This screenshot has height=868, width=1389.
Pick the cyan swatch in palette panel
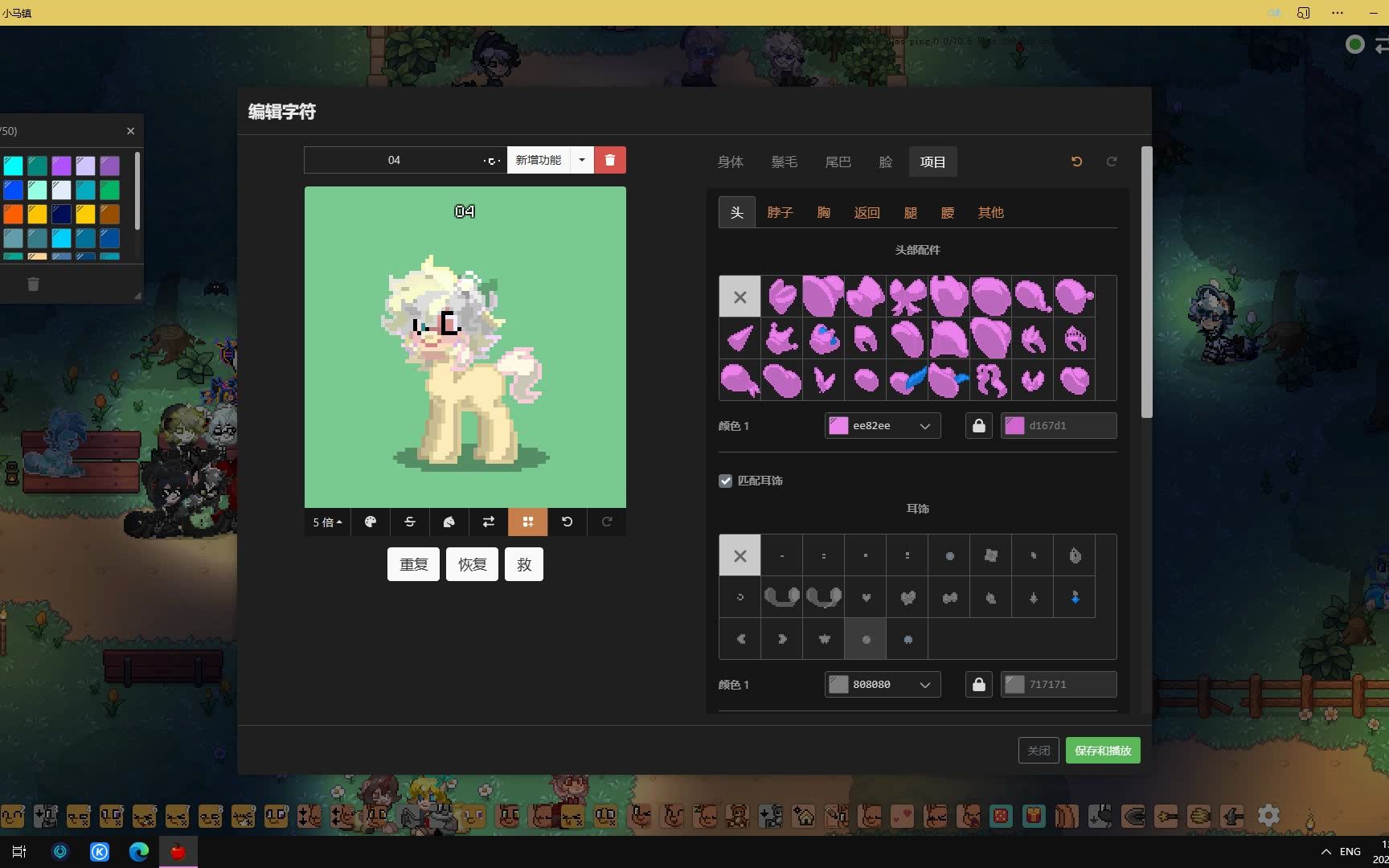(13, 166)
